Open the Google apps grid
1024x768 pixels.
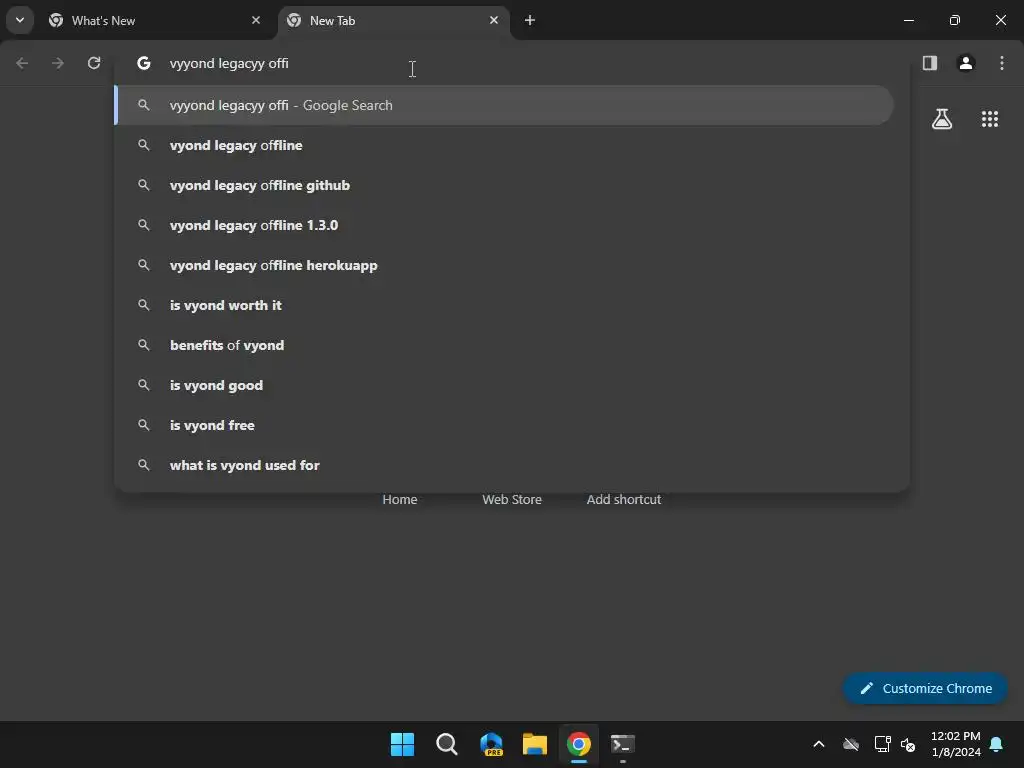[x=989, y=119]
